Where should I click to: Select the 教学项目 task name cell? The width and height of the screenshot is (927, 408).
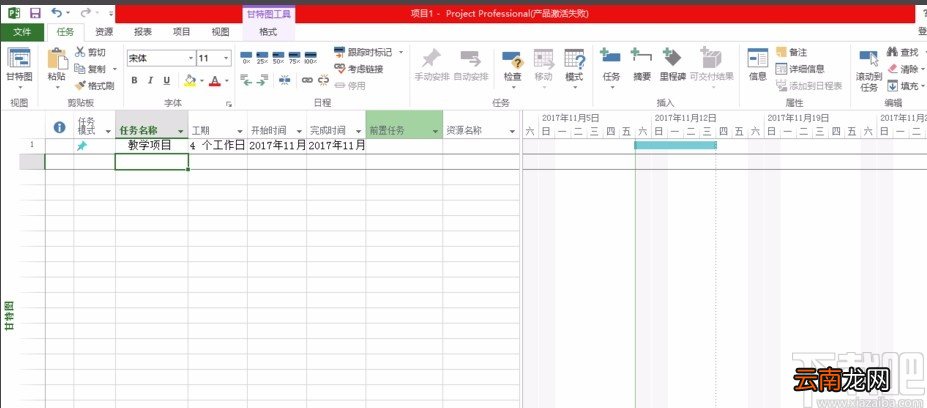151,145
